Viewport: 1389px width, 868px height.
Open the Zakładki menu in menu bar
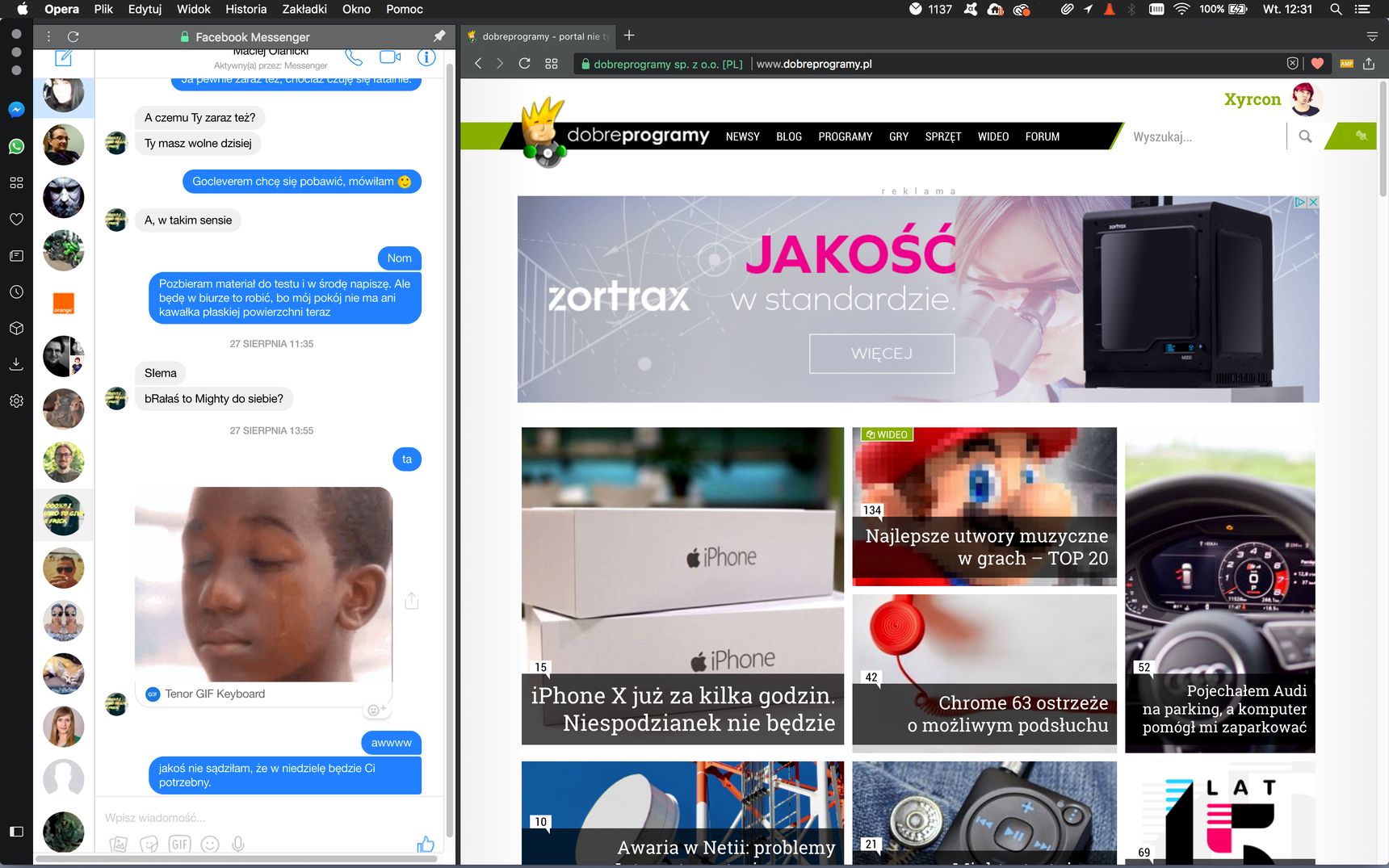[304, 9]
